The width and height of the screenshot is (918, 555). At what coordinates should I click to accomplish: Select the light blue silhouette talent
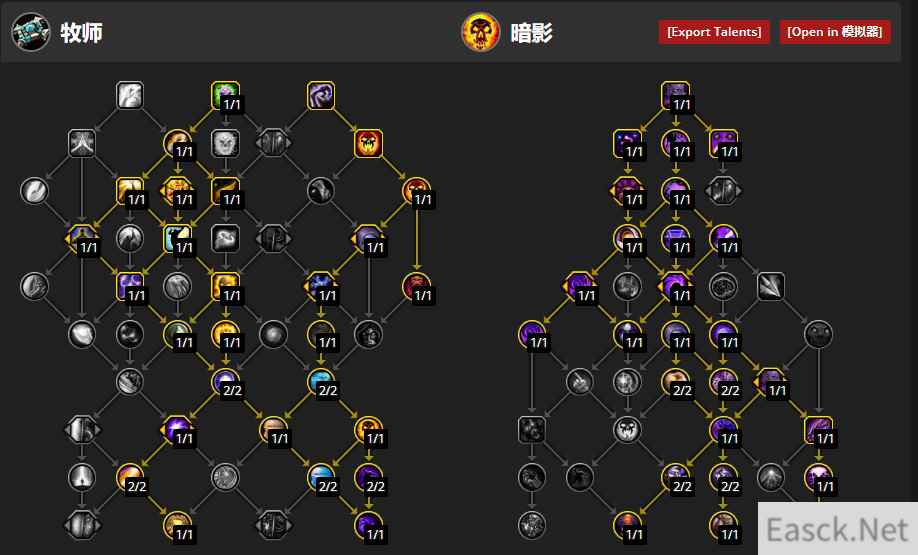pyautogui.click(x=177, y=238)
